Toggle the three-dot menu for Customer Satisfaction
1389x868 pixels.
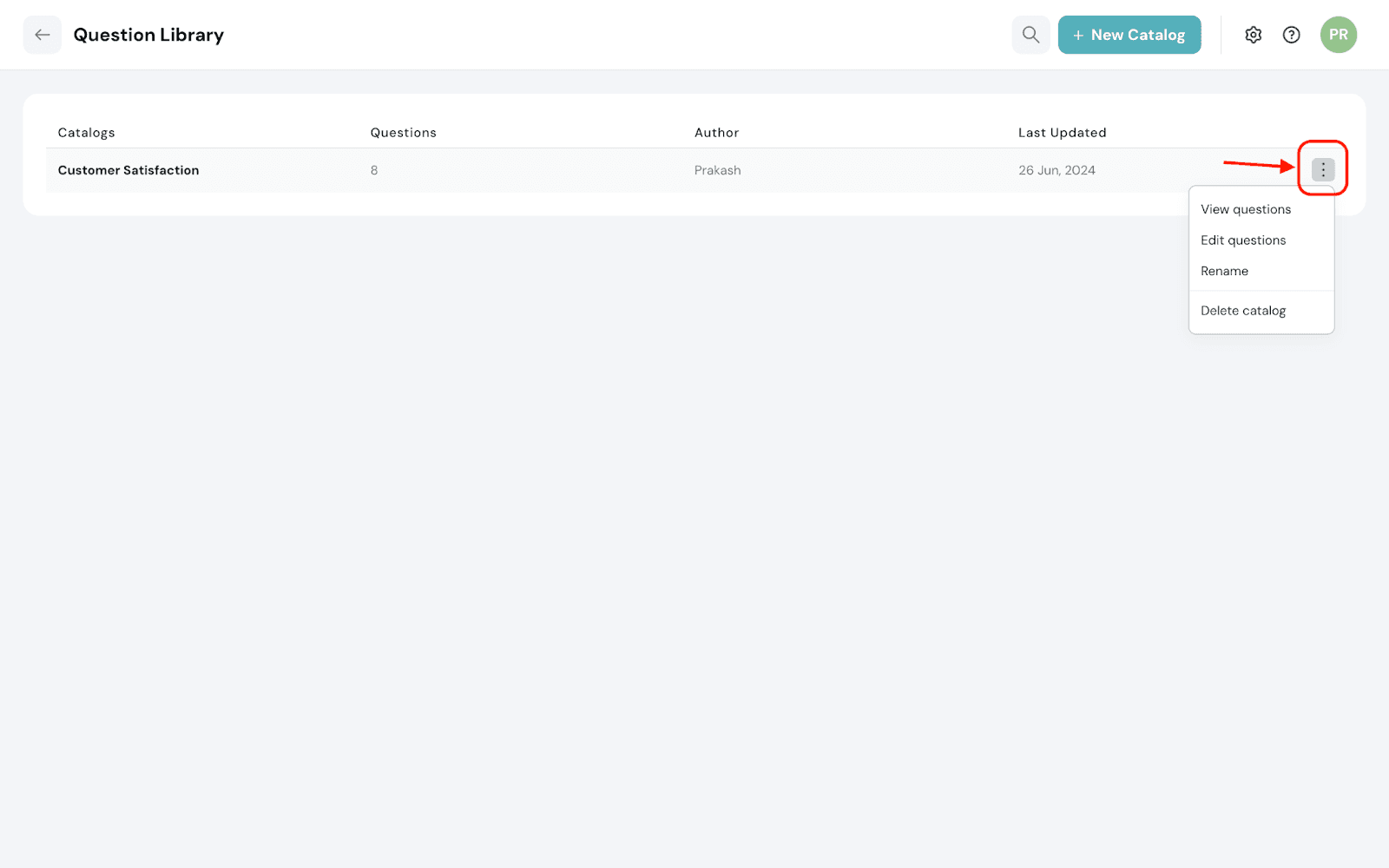pos(1322,170)
